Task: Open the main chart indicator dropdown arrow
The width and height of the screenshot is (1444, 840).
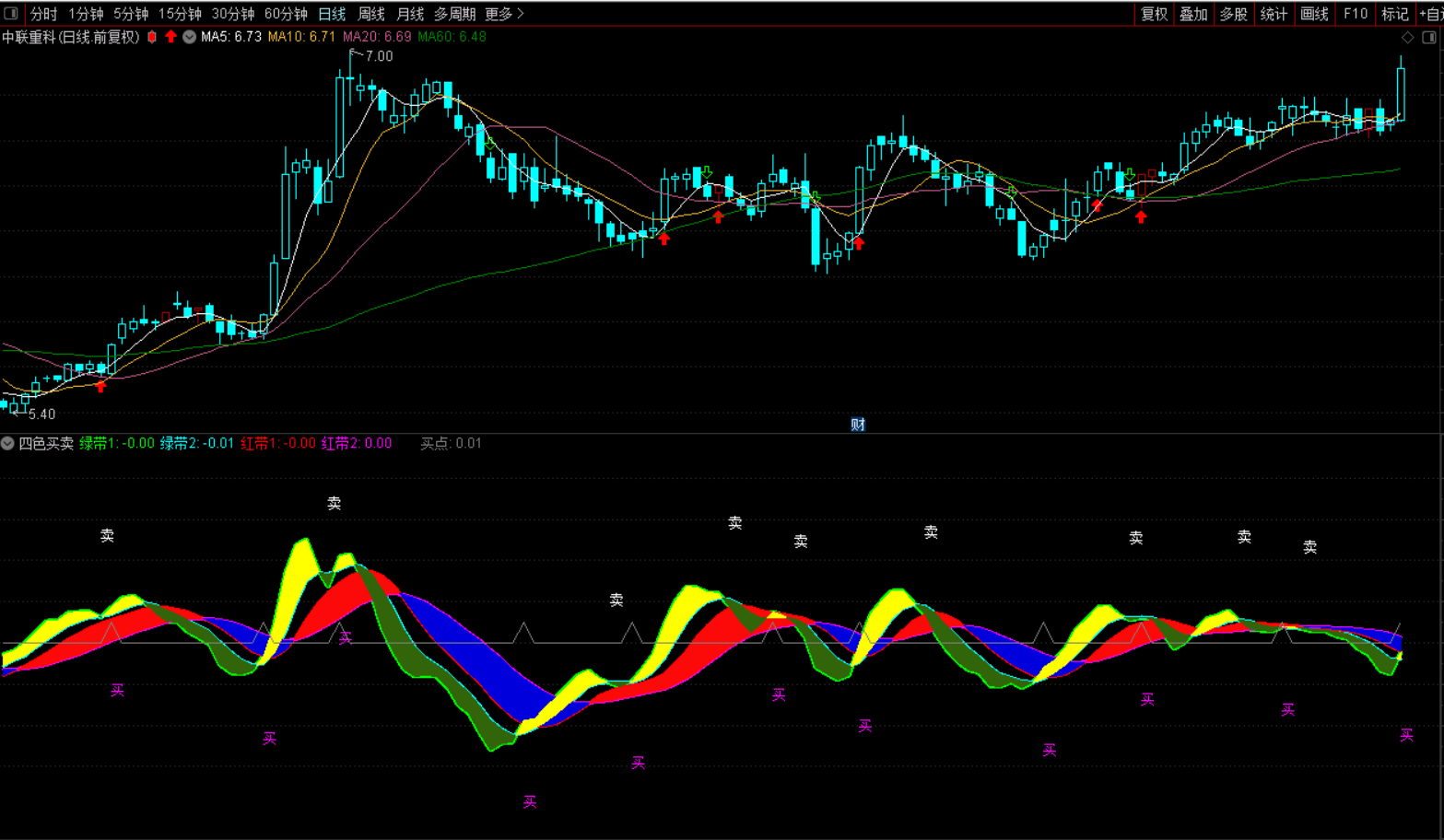Action: click(189, 37)
